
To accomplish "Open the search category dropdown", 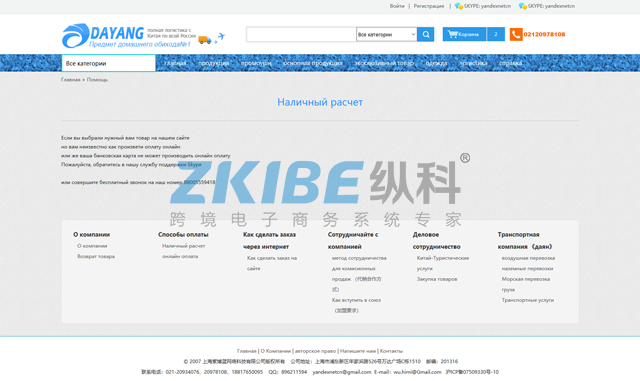I will coord(387,35).
